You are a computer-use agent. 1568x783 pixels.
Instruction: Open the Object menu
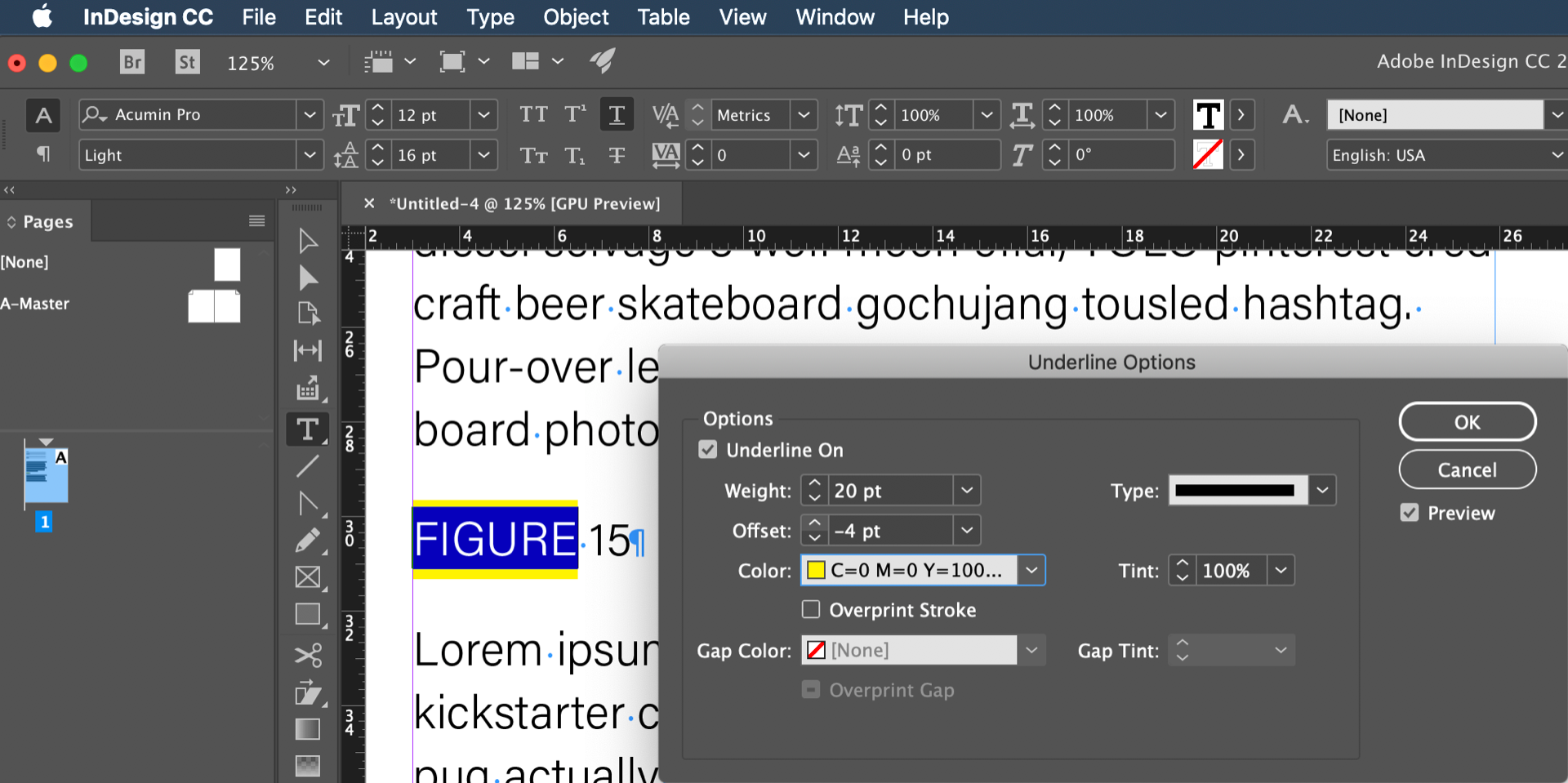(576, 17)
